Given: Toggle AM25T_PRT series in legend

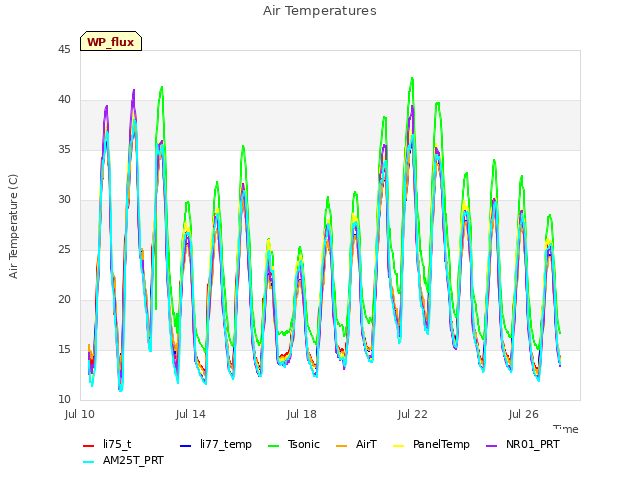Looking at the screenshot, I should 123,461.
